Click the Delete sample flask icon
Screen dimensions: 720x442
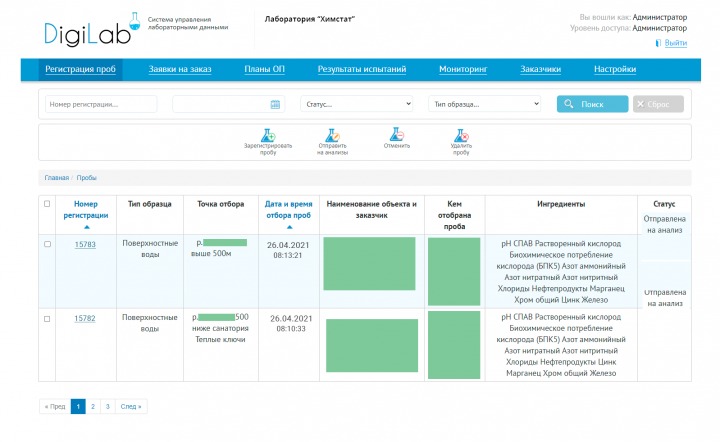(x=461, y=135)
